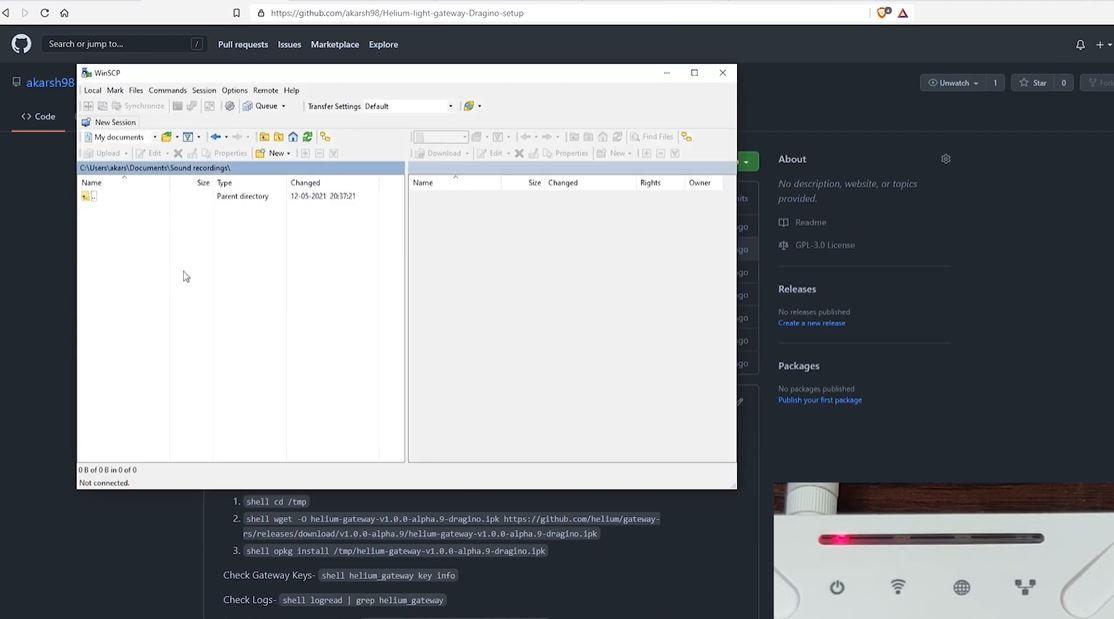
Task: Go to local parent directory folder icon
Action: point(264,137)
